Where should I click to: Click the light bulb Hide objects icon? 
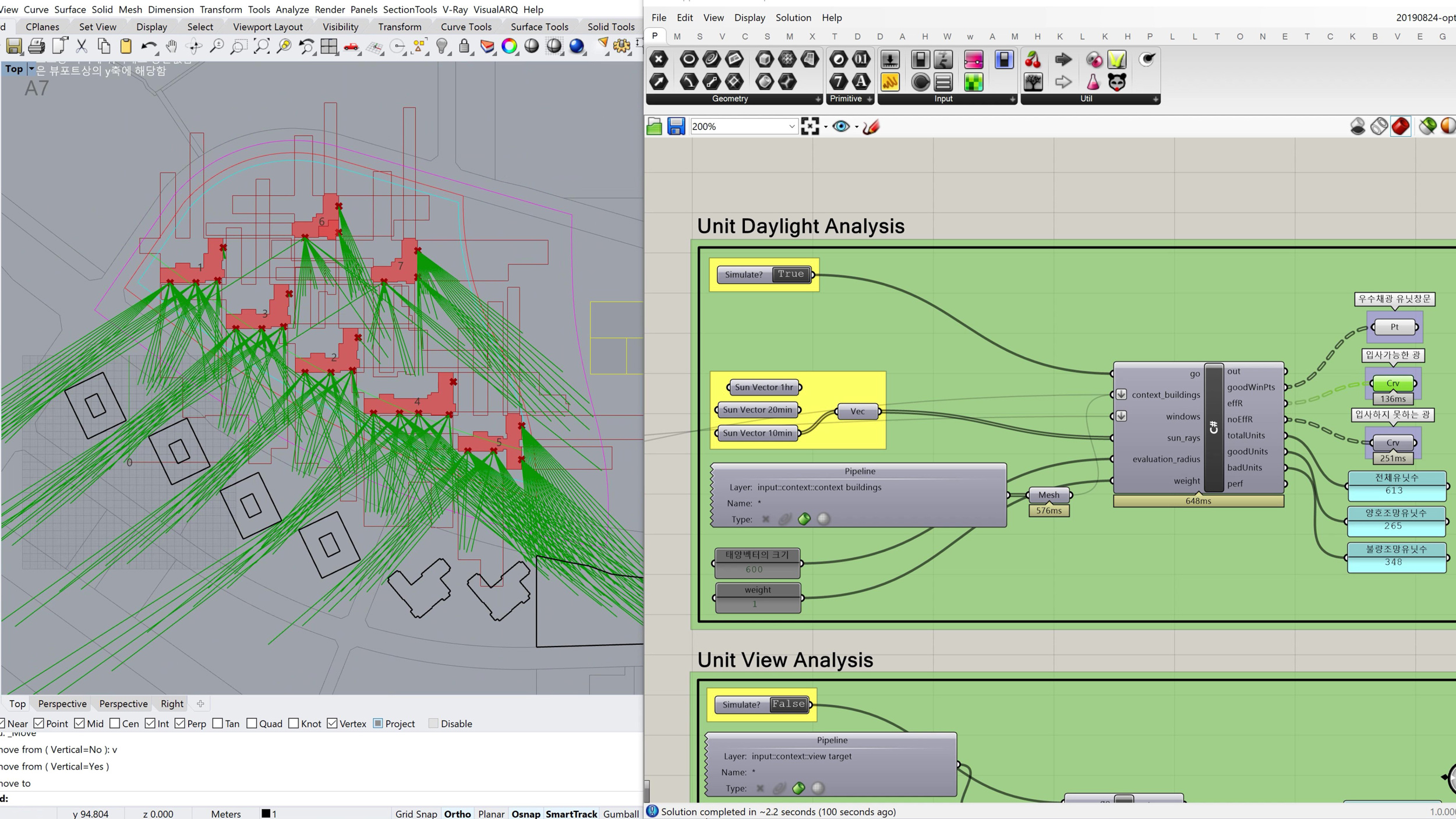pos(442,46)
